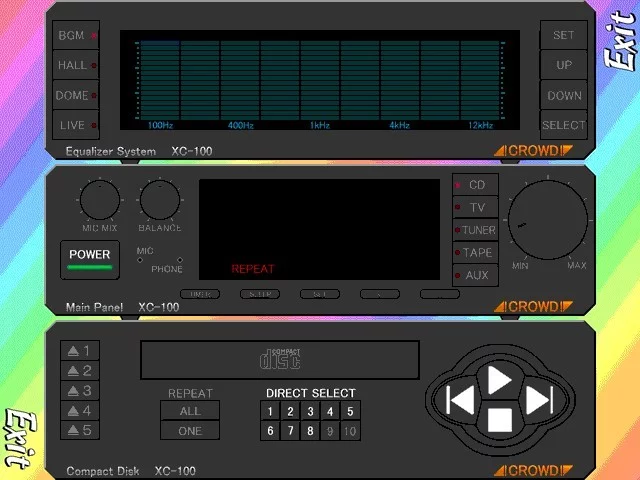Enable REPEAT ALL mode
Viewport: 640px width, 480px height.
190,411
